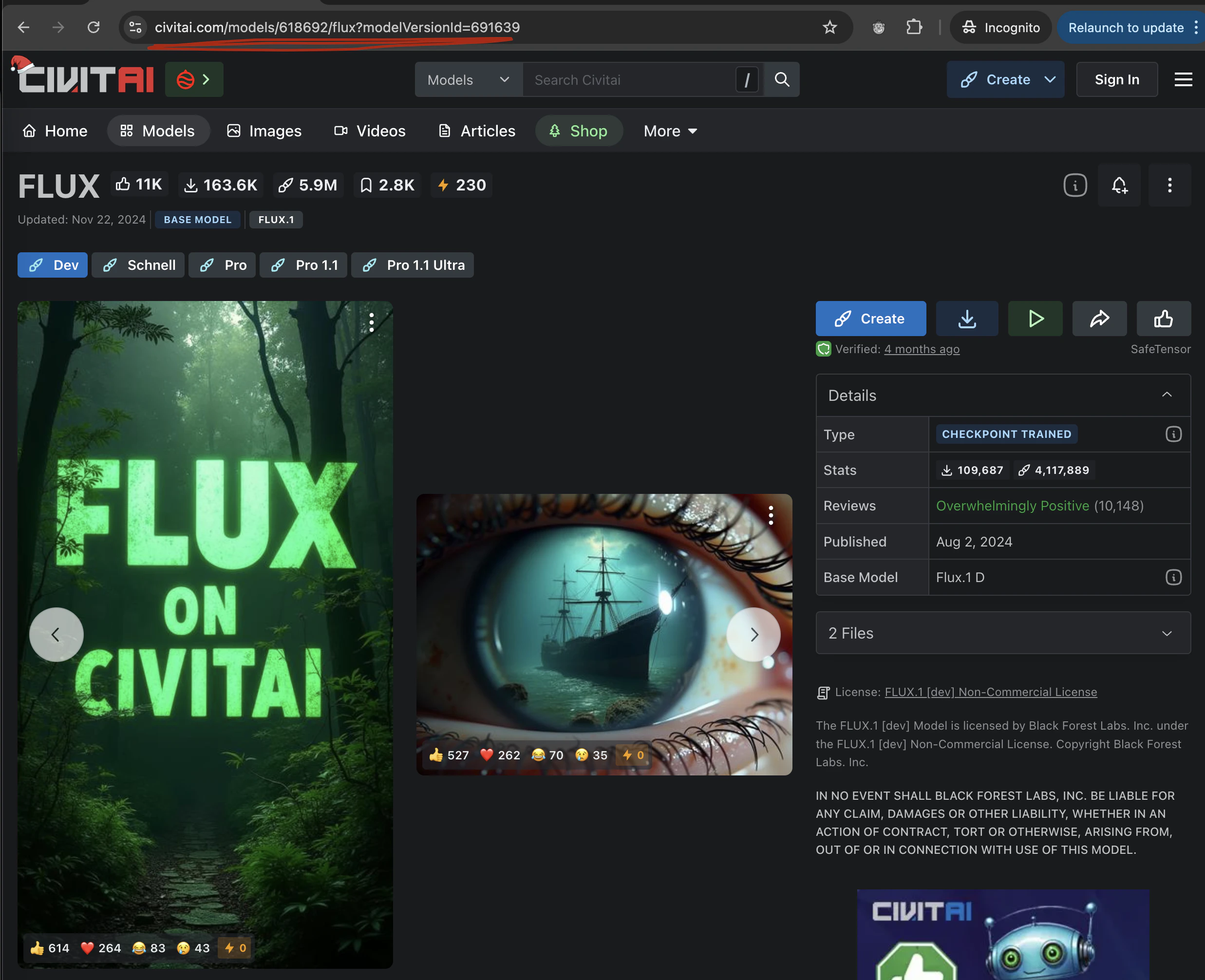Open the hamburger menu
This screenshot has height=980, width=1205.
click(1183, 79)
